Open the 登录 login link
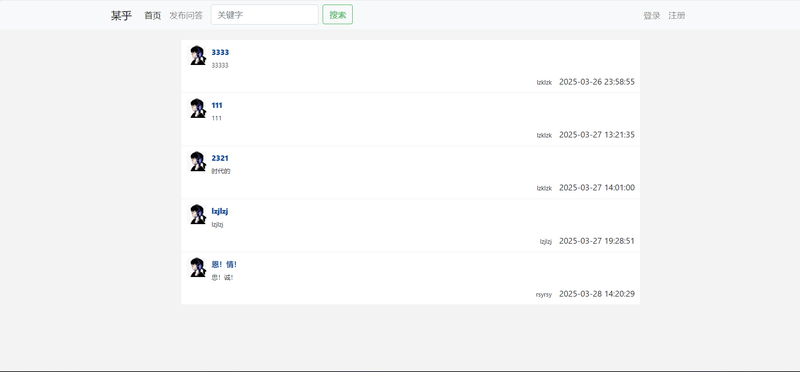Viewport: 800px width, 372px height. pos(652,15)
